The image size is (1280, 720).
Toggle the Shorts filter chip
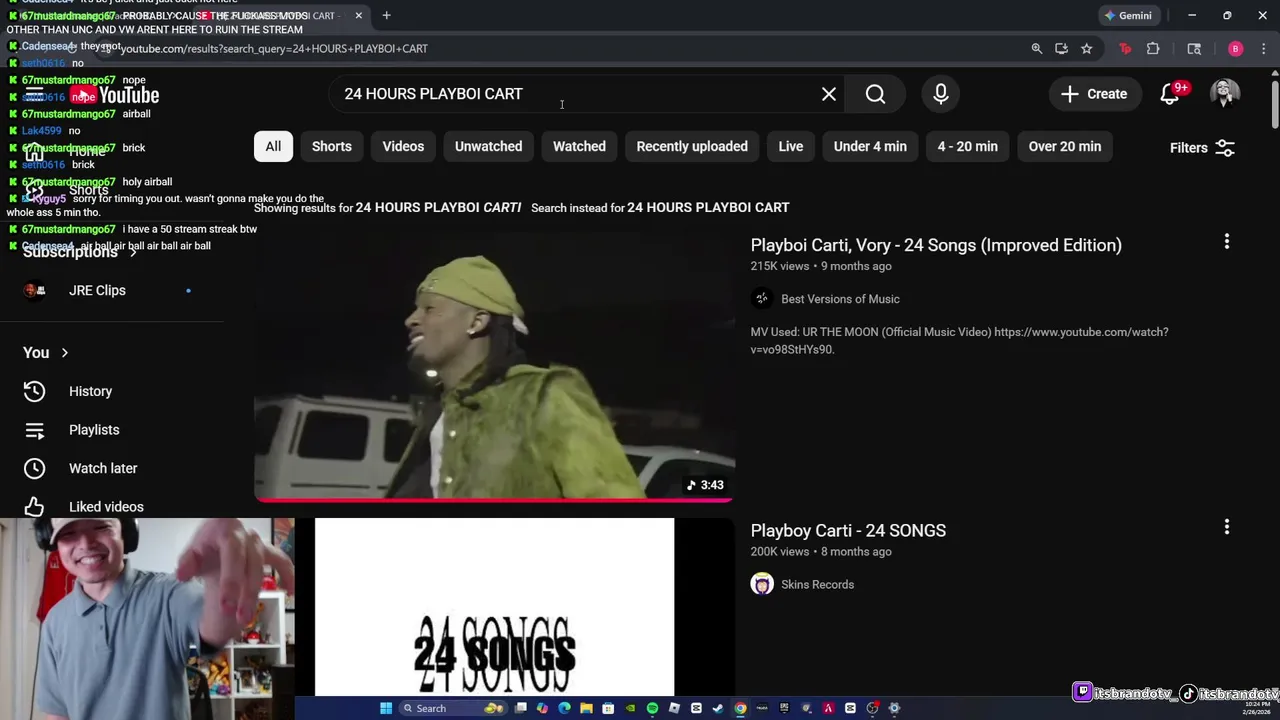coord(332,146)
